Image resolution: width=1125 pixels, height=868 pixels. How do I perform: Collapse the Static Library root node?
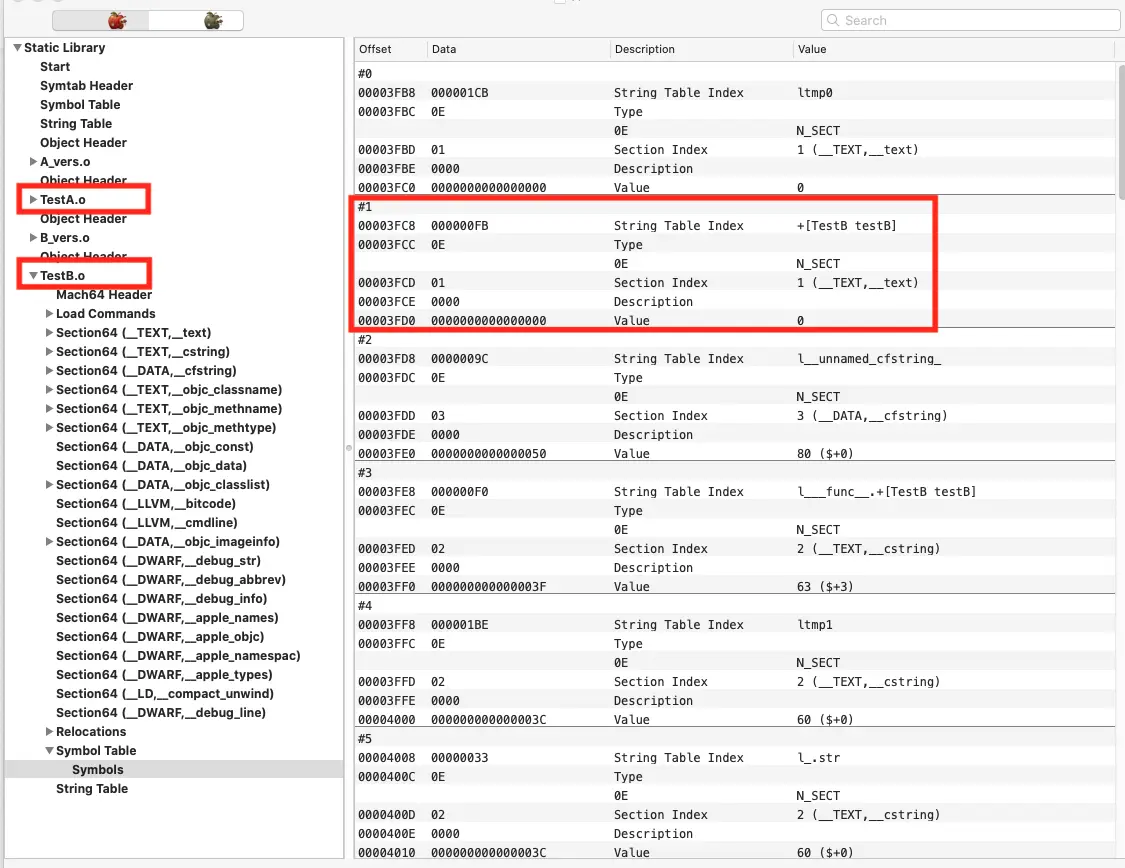(x=17, y=48)
